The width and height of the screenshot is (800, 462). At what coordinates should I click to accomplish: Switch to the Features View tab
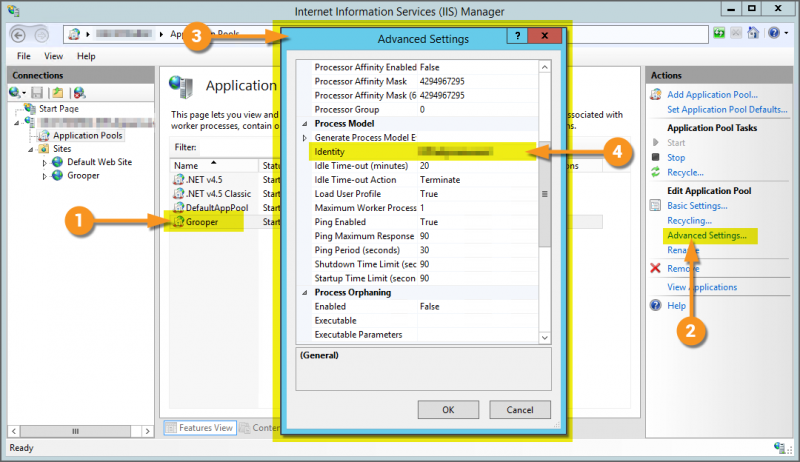point(199,428)
